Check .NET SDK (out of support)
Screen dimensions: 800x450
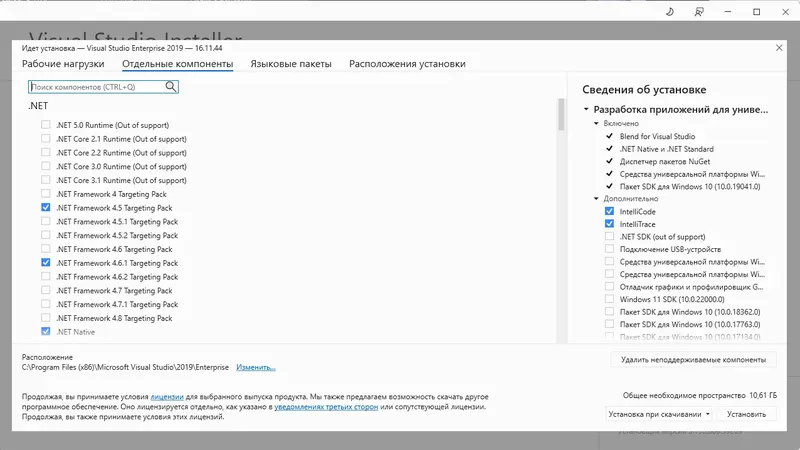tap(609, 236)
